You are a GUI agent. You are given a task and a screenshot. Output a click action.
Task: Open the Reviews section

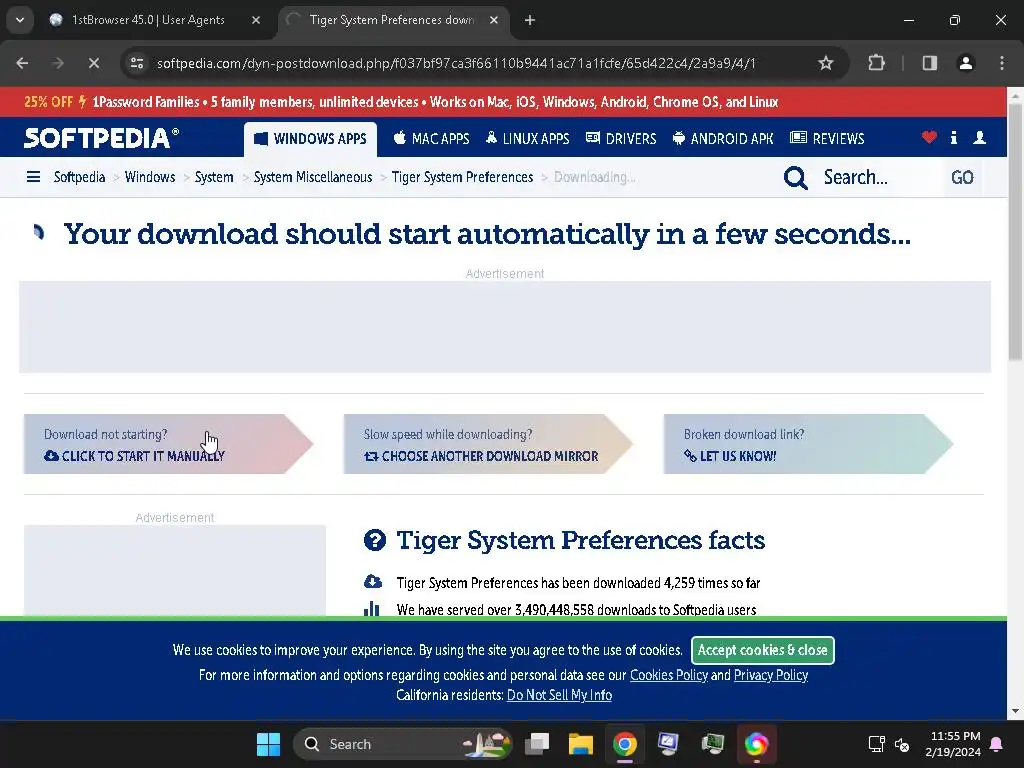827,138
